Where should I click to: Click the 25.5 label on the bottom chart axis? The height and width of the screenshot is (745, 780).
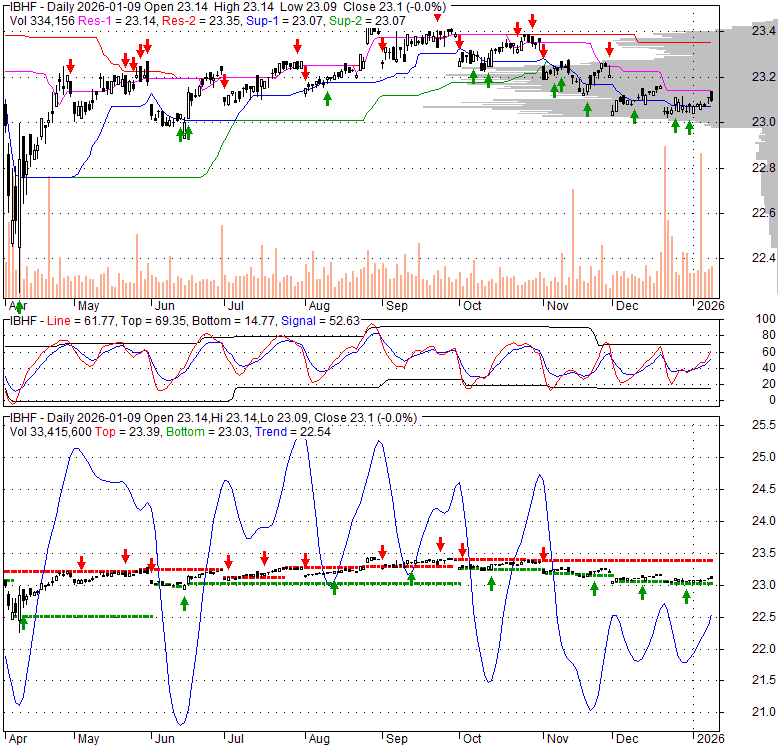pos(763,425)
